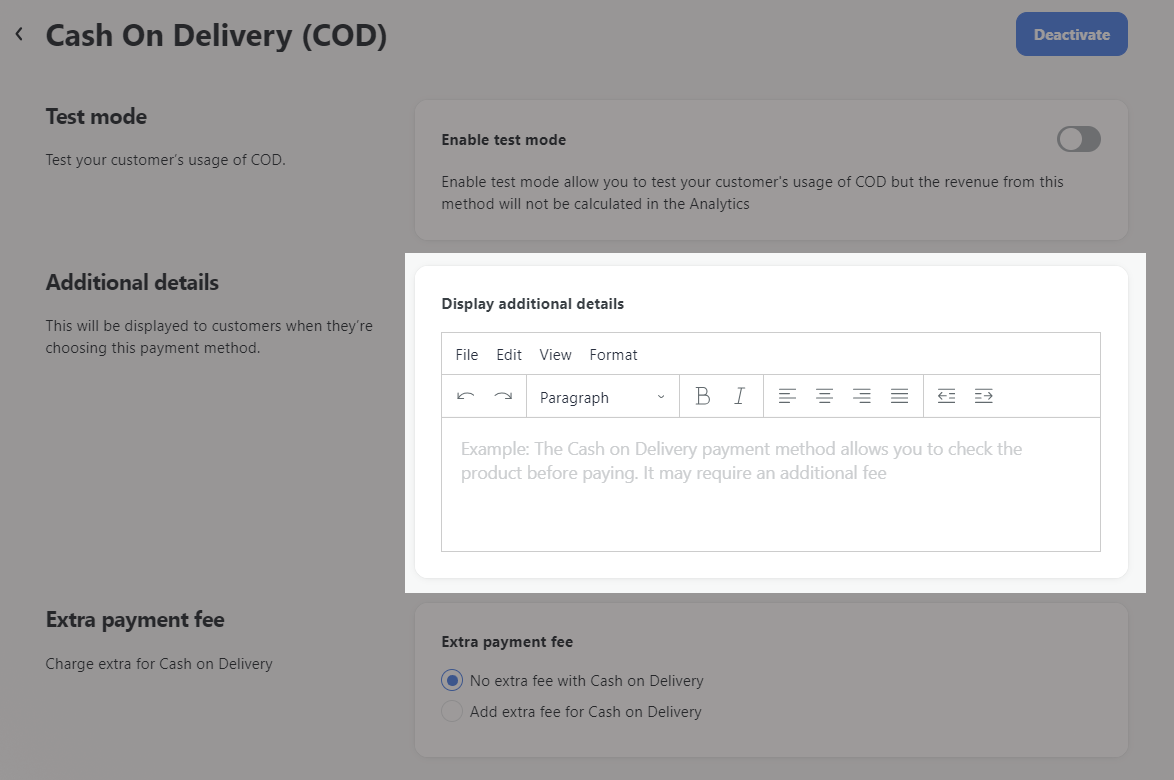Viewport: 1174px width, 780px height.
Task: Align text to the right
Action: pyautogui.click(x=862, y=397)
